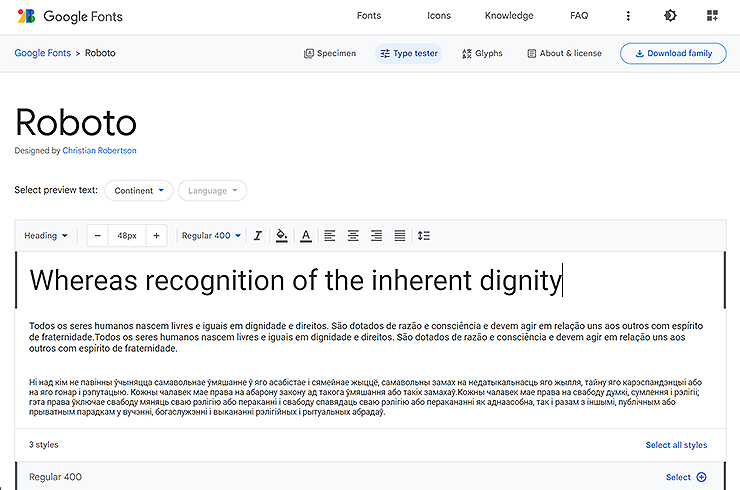This screenshot has width=740, height=490.
Task: Click the 'Select preview text:' label
Action: [56, 190]
